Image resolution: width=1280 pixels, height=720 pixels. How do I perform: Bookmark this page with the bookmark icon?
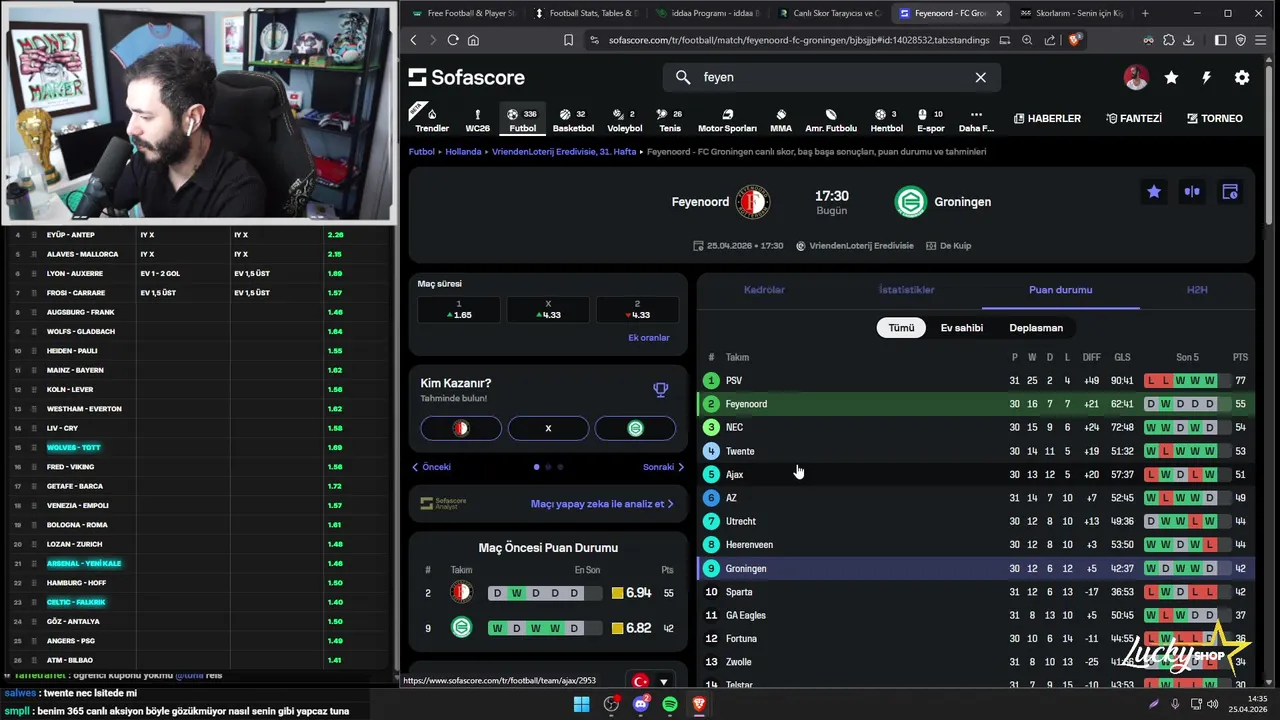(x=568, y=40)
